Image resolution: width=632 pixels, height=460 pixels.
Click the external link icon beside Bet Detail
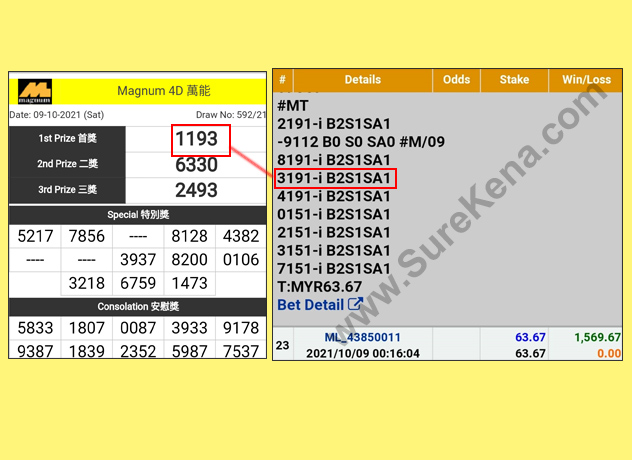pos(355,303)
